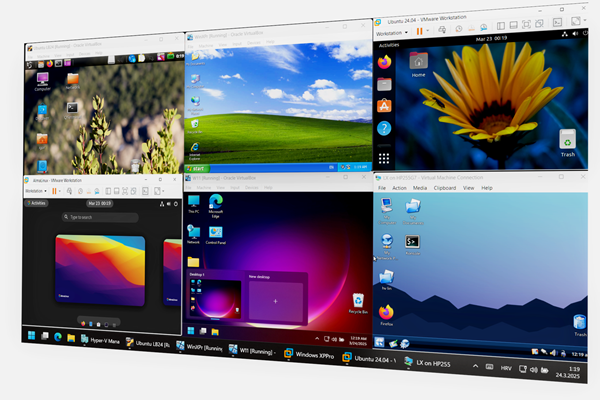This screenshot has width=600, height=400.
Task: Pause the Ubuntu 24.04 VMware virtual machine
Action: coord(419,31)
